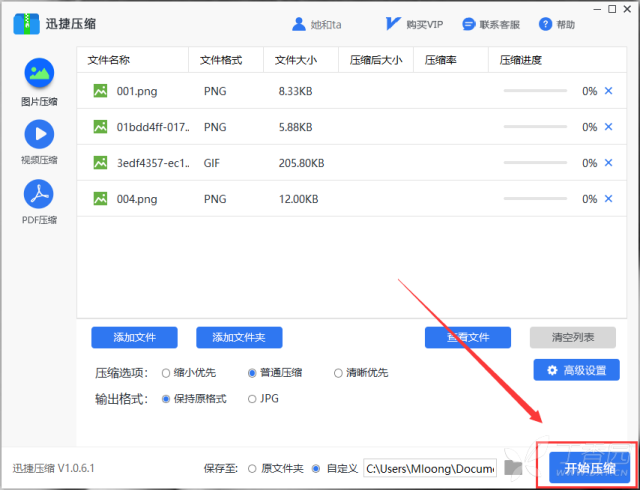Click the custom save path input field
This screenshot has height=490, width=640.
pos(429,467)
